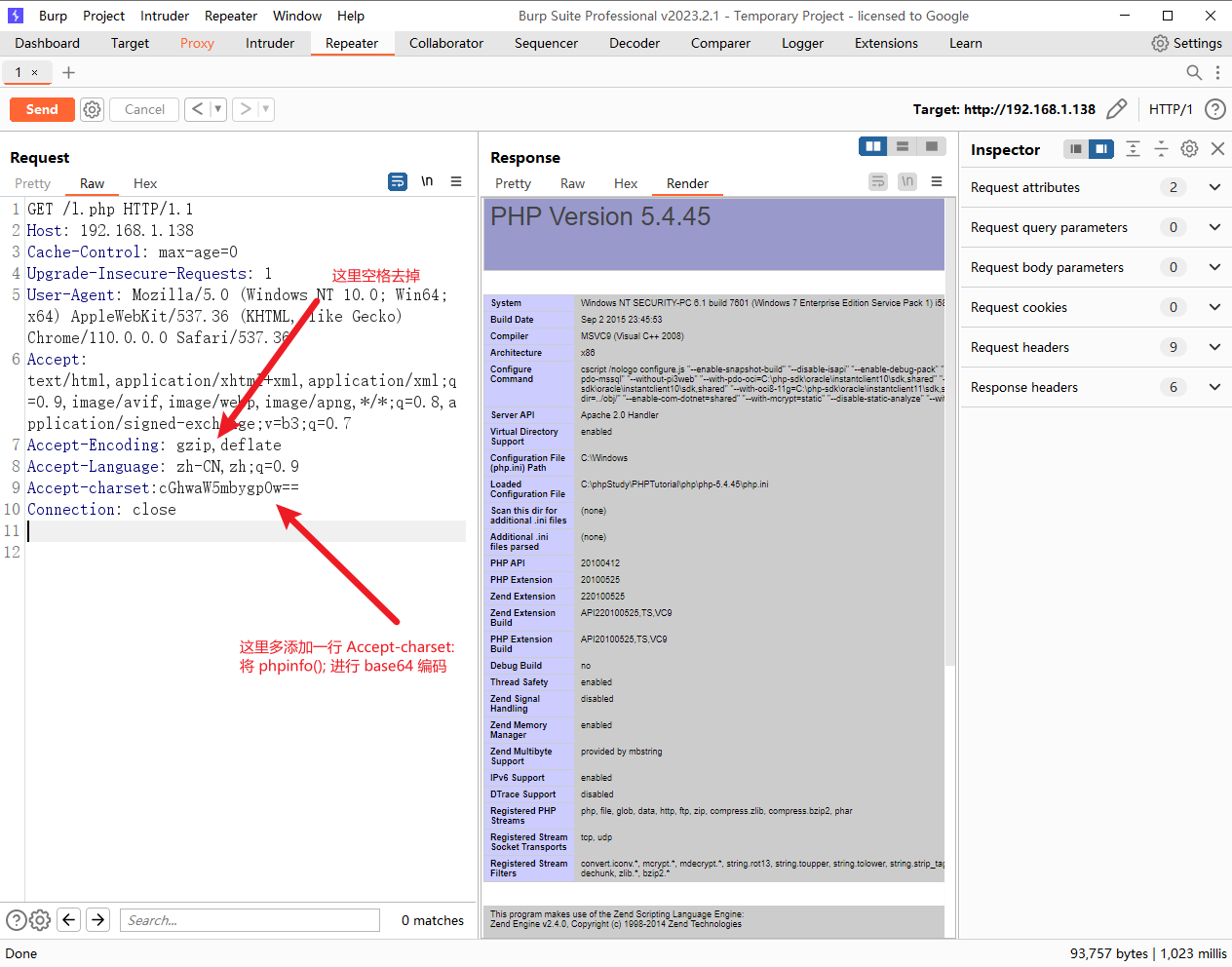Open search help question icon

pyautogui.click(x=17, y=920)
